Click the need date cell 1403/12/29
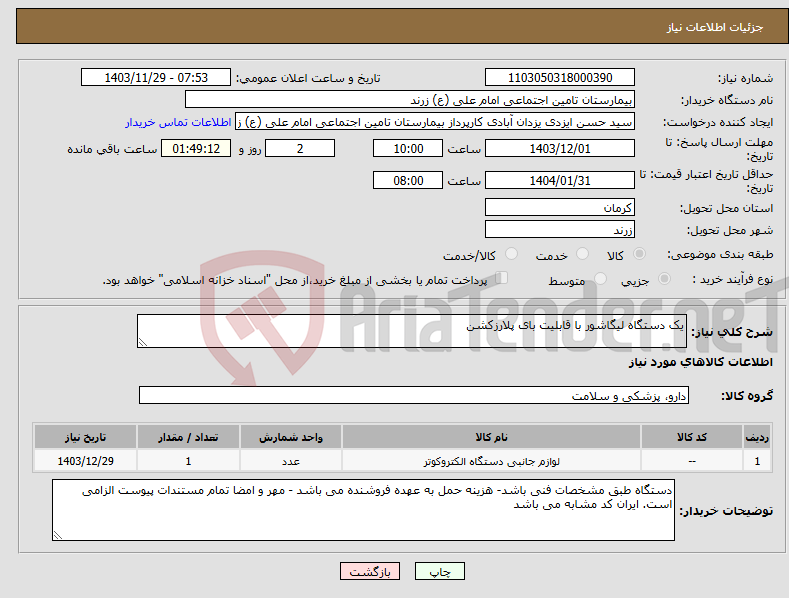Image resolution: width=789 pixels, height=598 pixels. pos(86,461)
